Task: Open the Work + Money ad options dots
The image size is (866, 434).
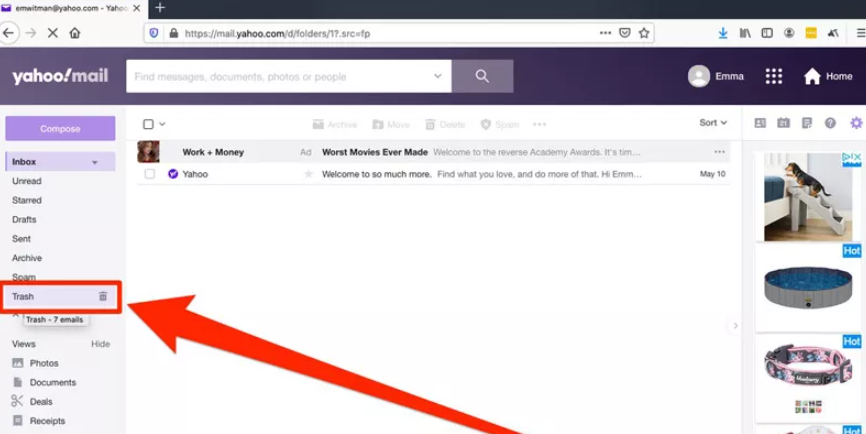Action: pyautogui.click(x=719, y=152)
